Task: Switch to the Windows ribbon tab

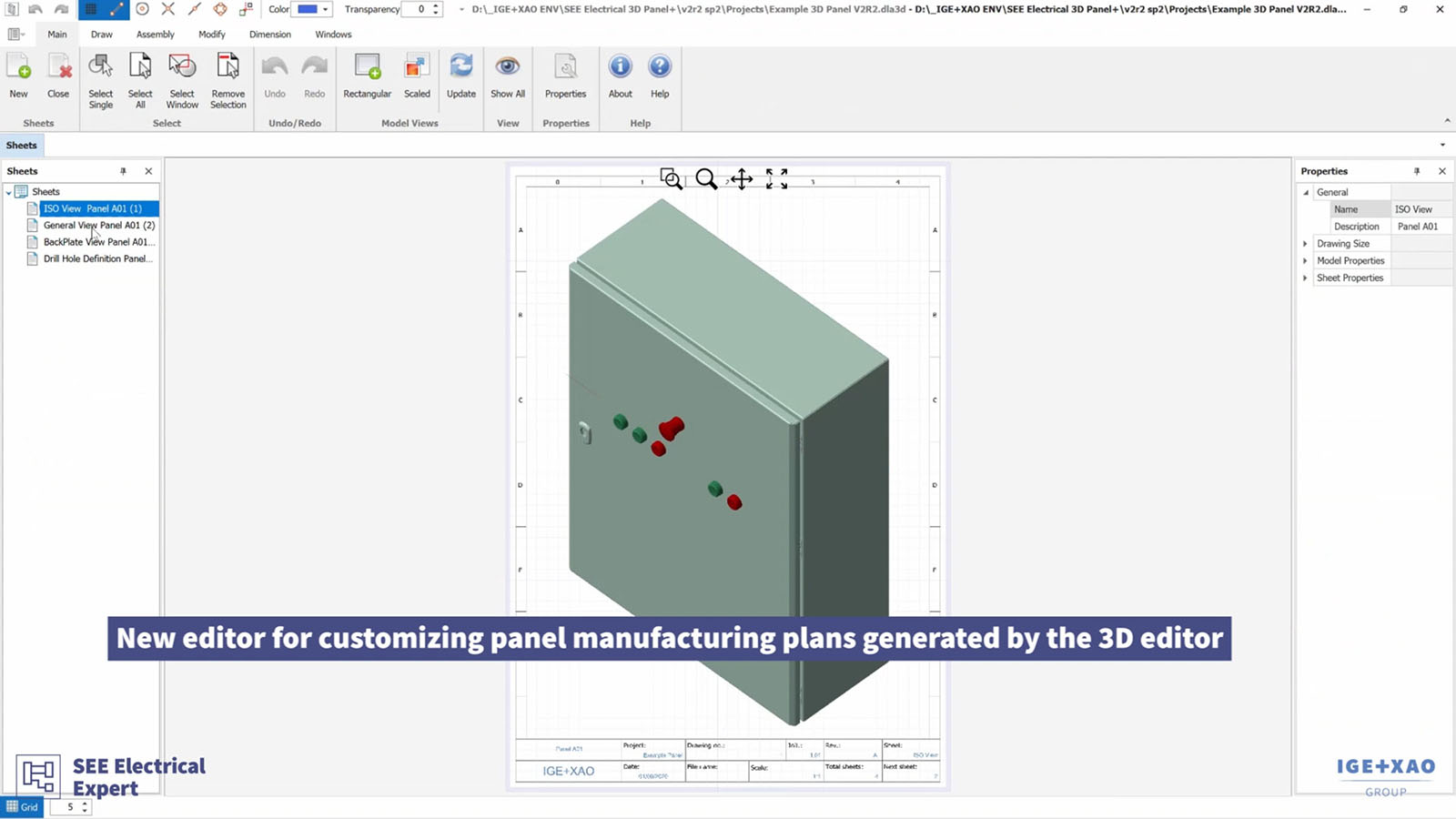Action: 333,34
